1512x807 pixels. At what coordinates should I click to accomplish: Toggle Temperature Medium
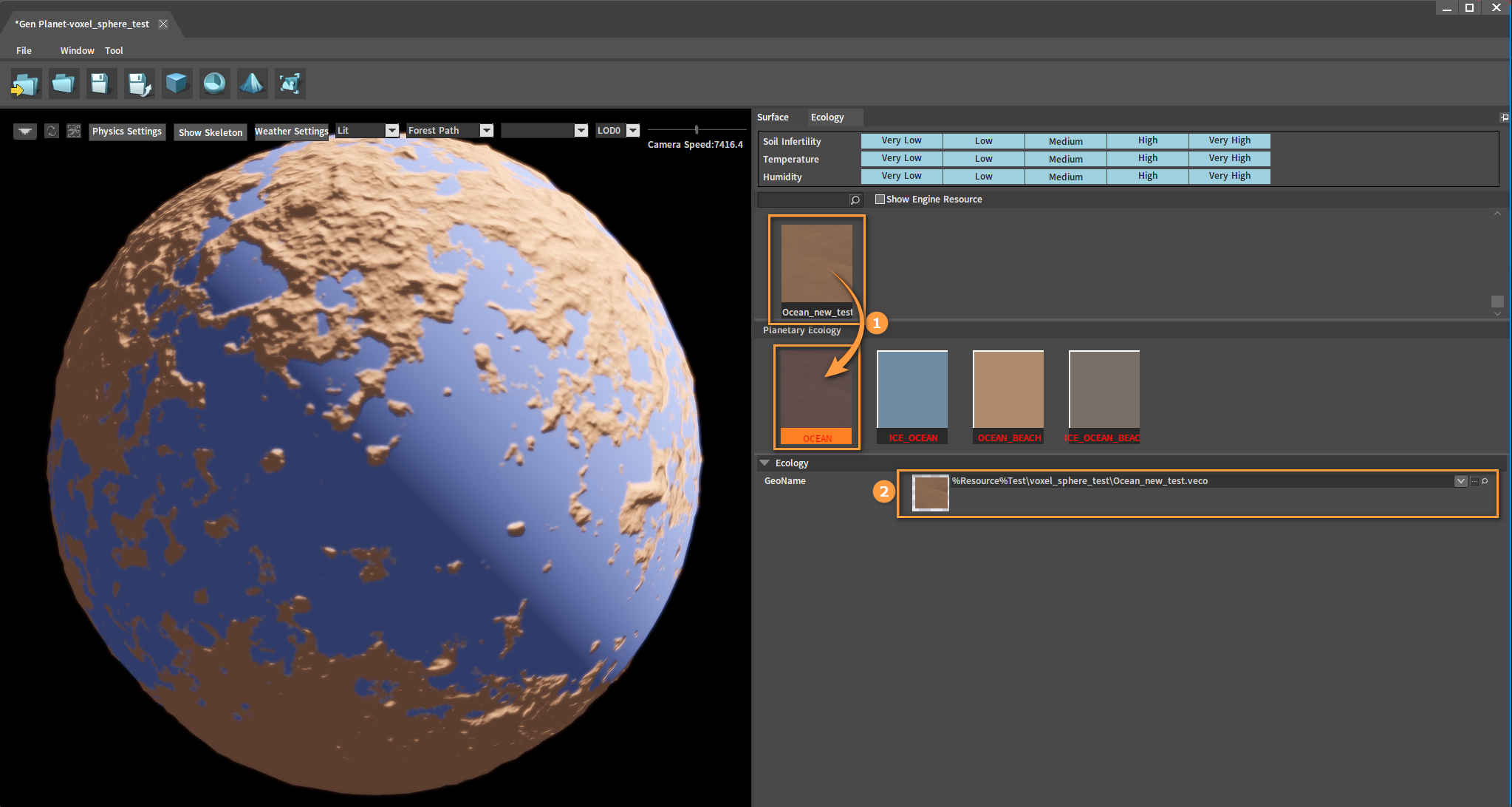(1065, 158)
